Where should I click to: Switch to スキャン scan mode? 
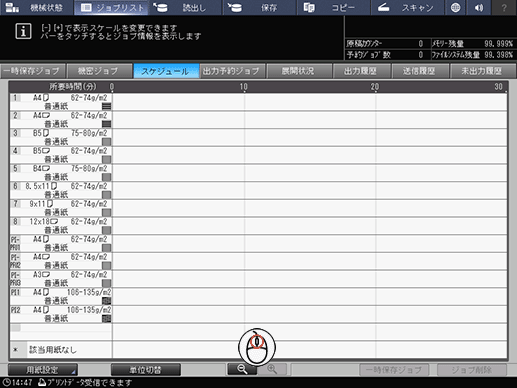(407, 8)
